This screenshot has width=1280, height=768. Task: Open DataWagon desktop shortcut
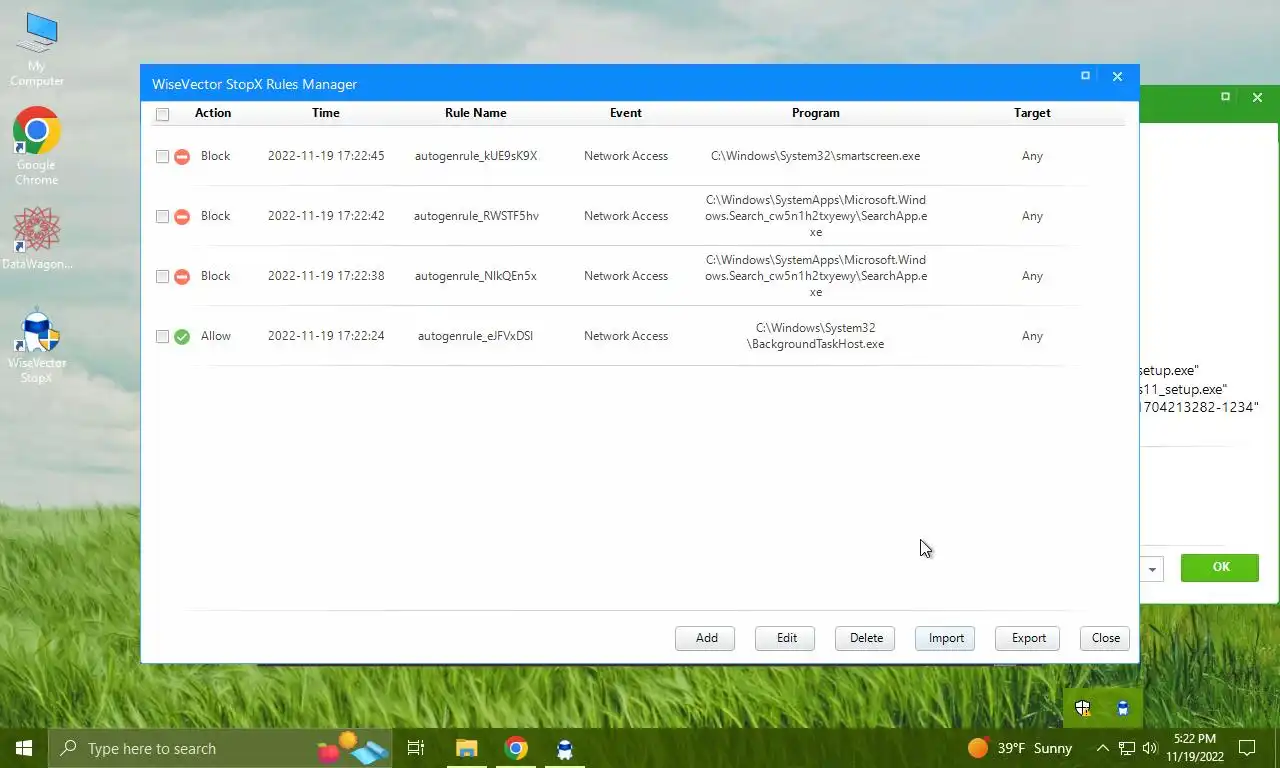(37, 238)
